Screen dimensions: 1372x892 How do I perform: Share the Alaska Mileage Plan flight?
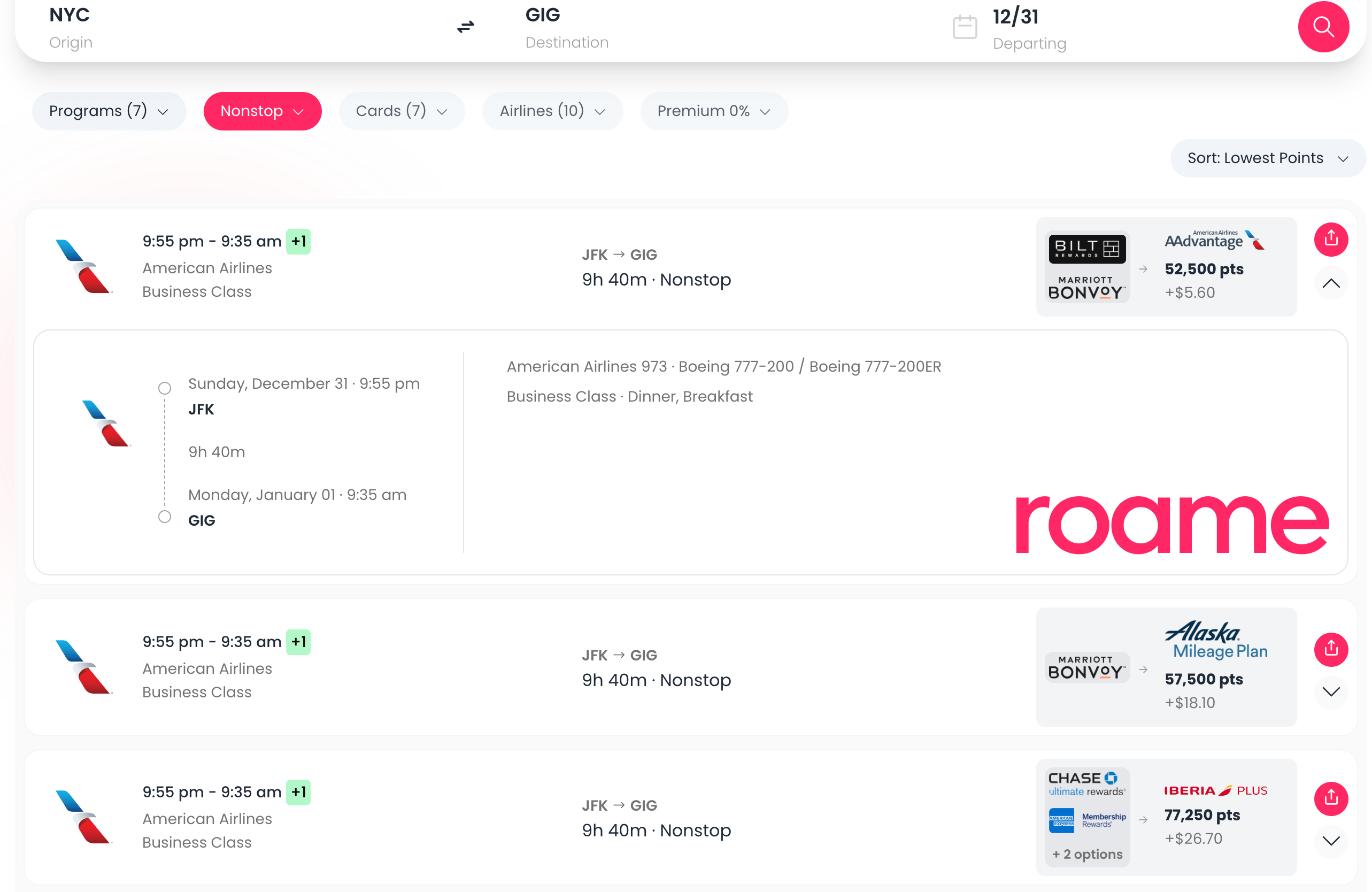(1330, 649)
